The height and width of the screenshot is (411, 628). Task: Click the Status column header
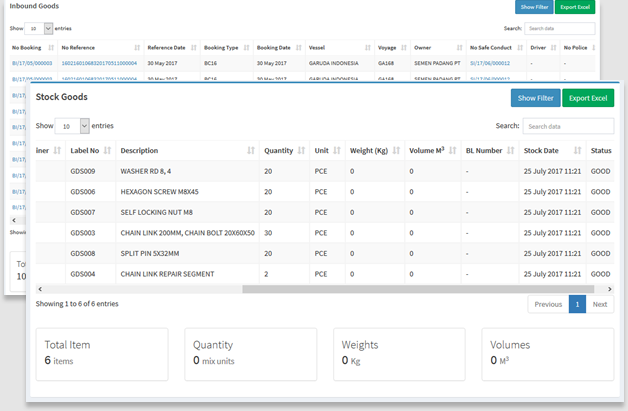[x=600, y=151]
